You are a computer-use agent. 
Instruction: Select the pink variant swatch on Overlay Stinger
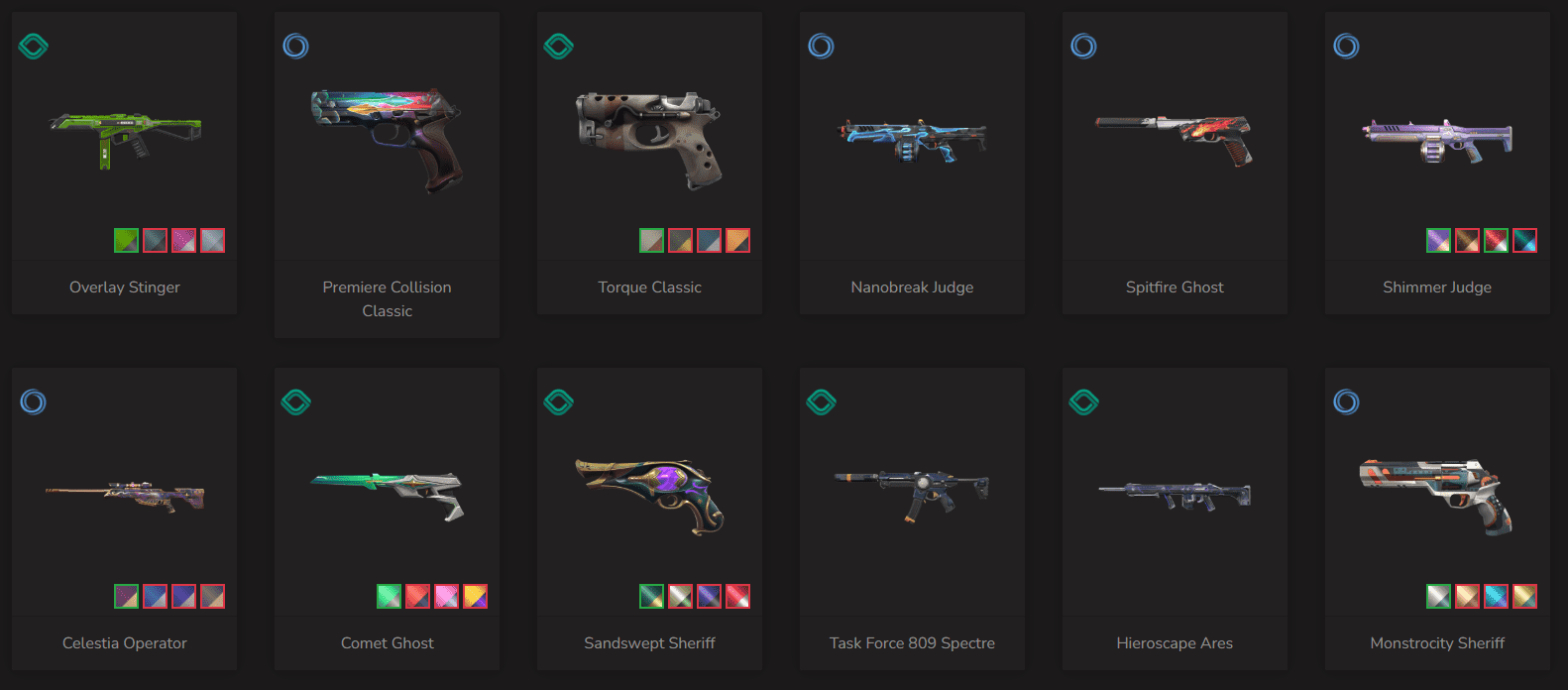(x=183, y=240)
